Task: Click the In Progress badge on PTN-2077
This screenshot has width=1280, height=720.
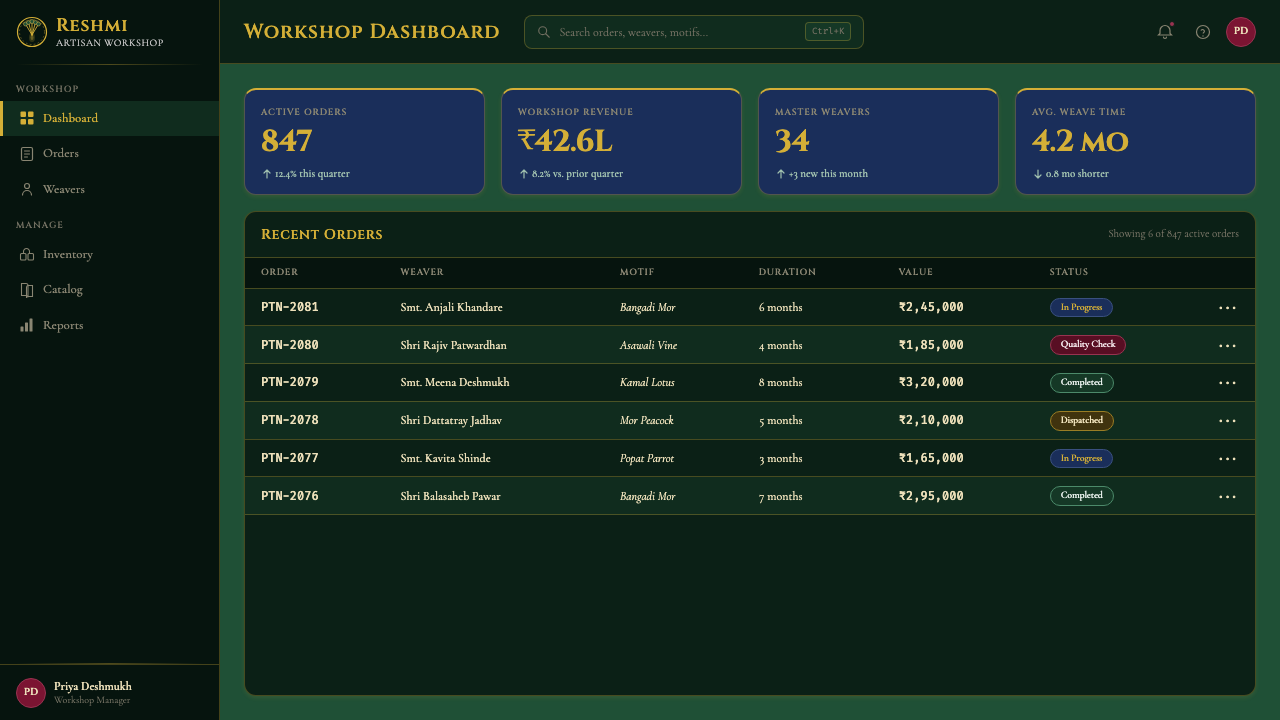Action: (1081, 459)
